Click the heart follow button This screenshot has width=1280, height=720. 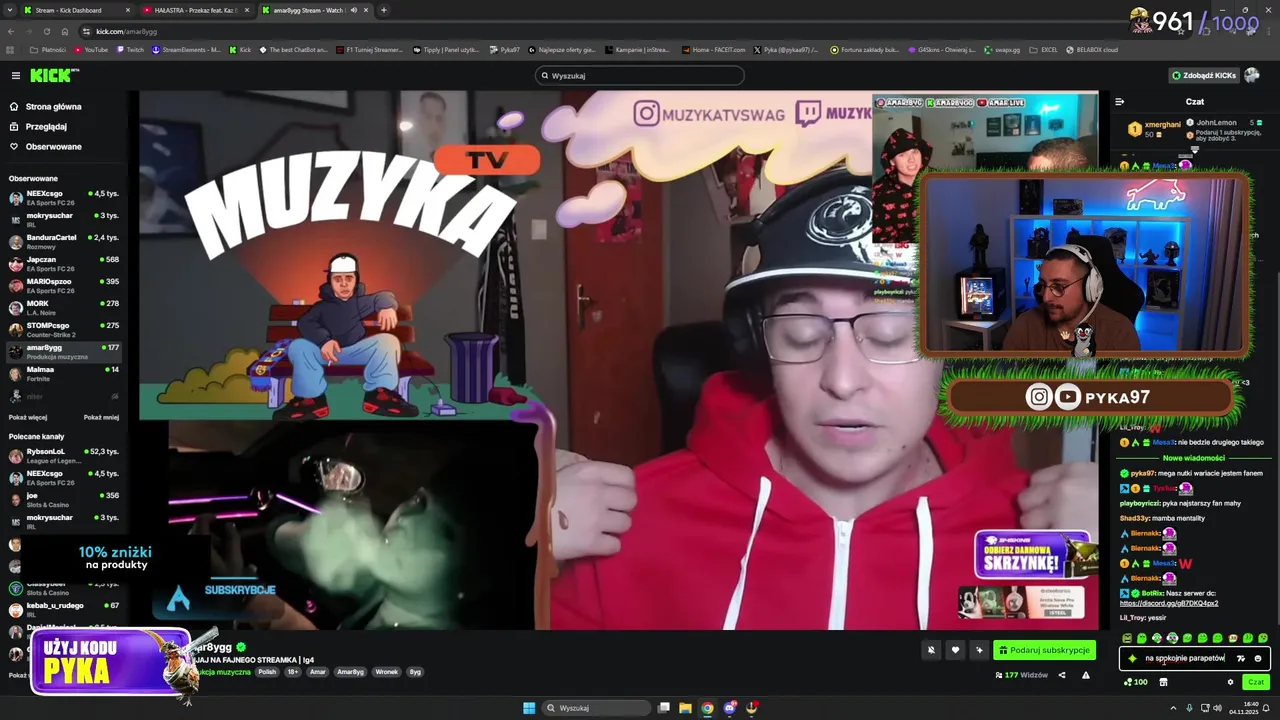click(955, 650)
